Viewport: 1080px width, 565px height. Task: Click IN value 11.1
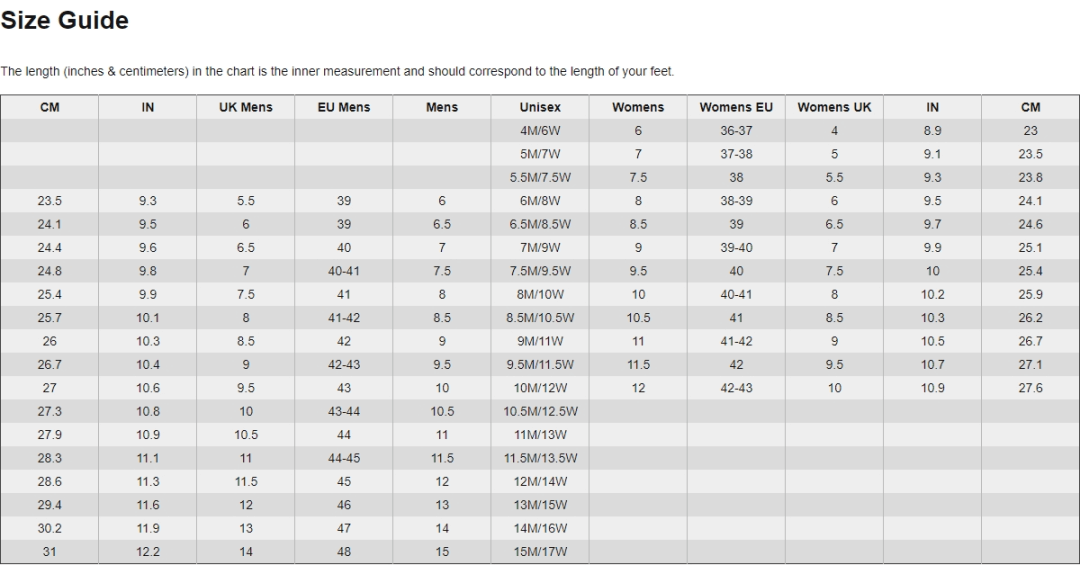[x=147, y=459]
